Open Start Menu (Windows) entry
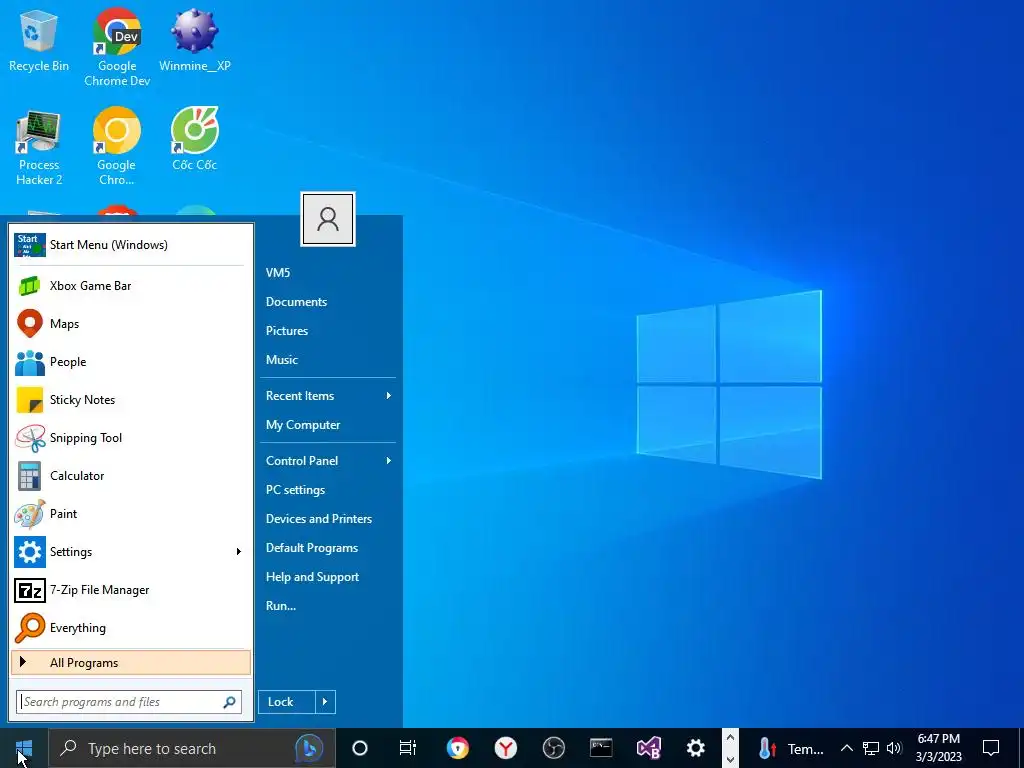This screenshot has width=1024, height=768. 131,245
